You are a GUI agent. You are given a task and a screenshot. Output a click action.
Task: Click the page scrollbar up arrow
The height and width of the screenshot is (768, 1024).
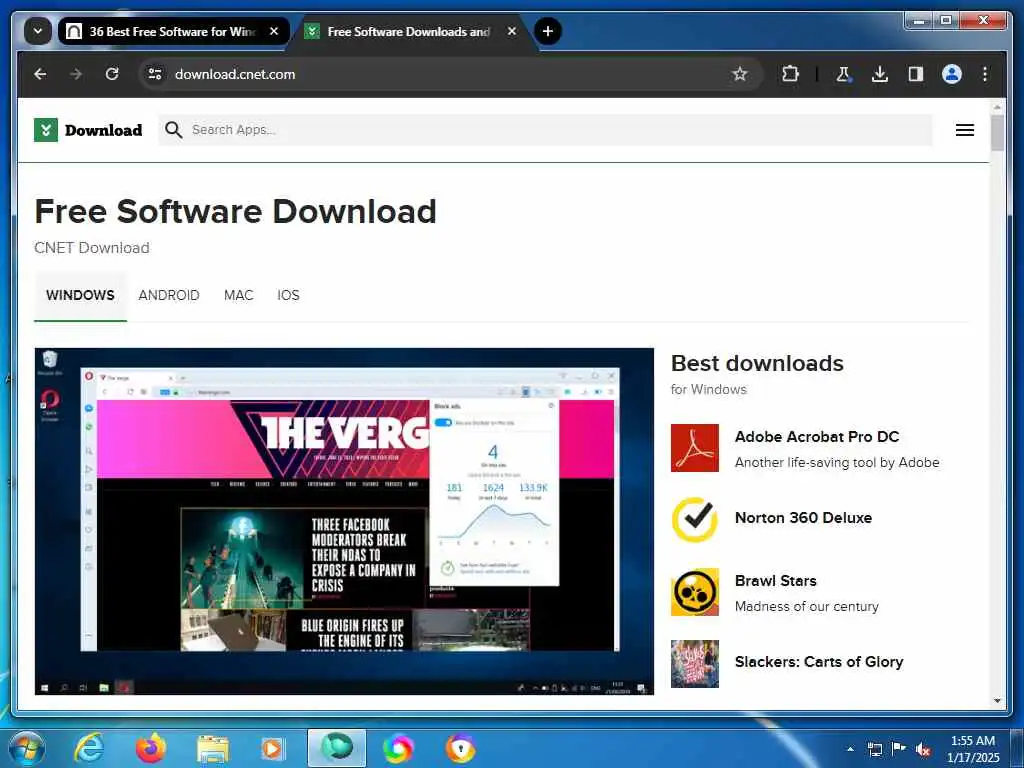(x=997, y=106)
